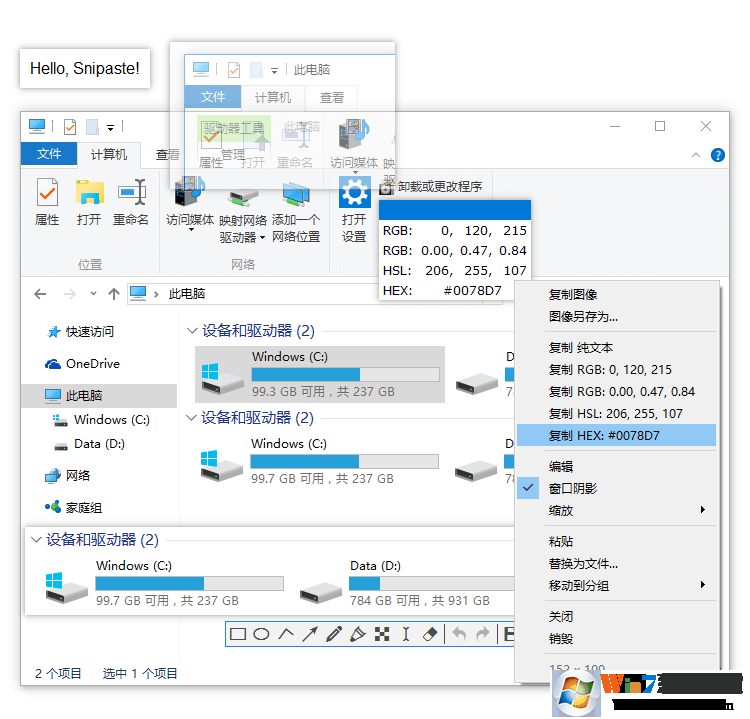
Task: Choose 复制 HSL: 206, 255, 107
Action: point(616,413)
